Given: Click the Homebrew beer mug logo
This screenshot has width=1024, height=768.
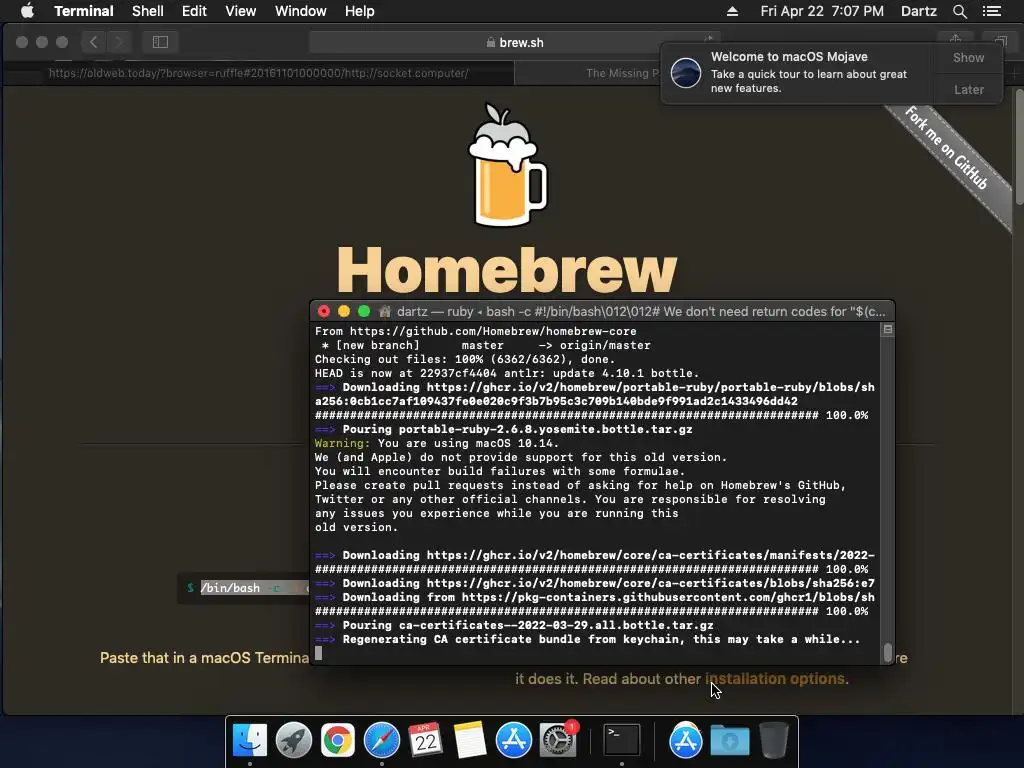Looking at the screenshot, I should pos(507,165).
